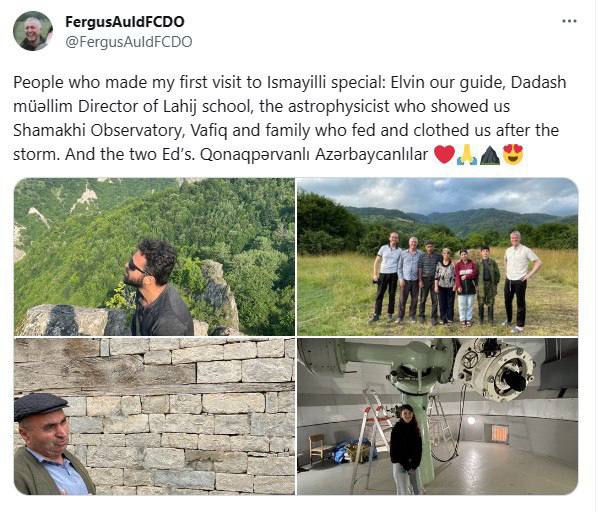Viewport: 600px width, 512px height.
Task: Click the folded hands emoji
Action: 467,155
